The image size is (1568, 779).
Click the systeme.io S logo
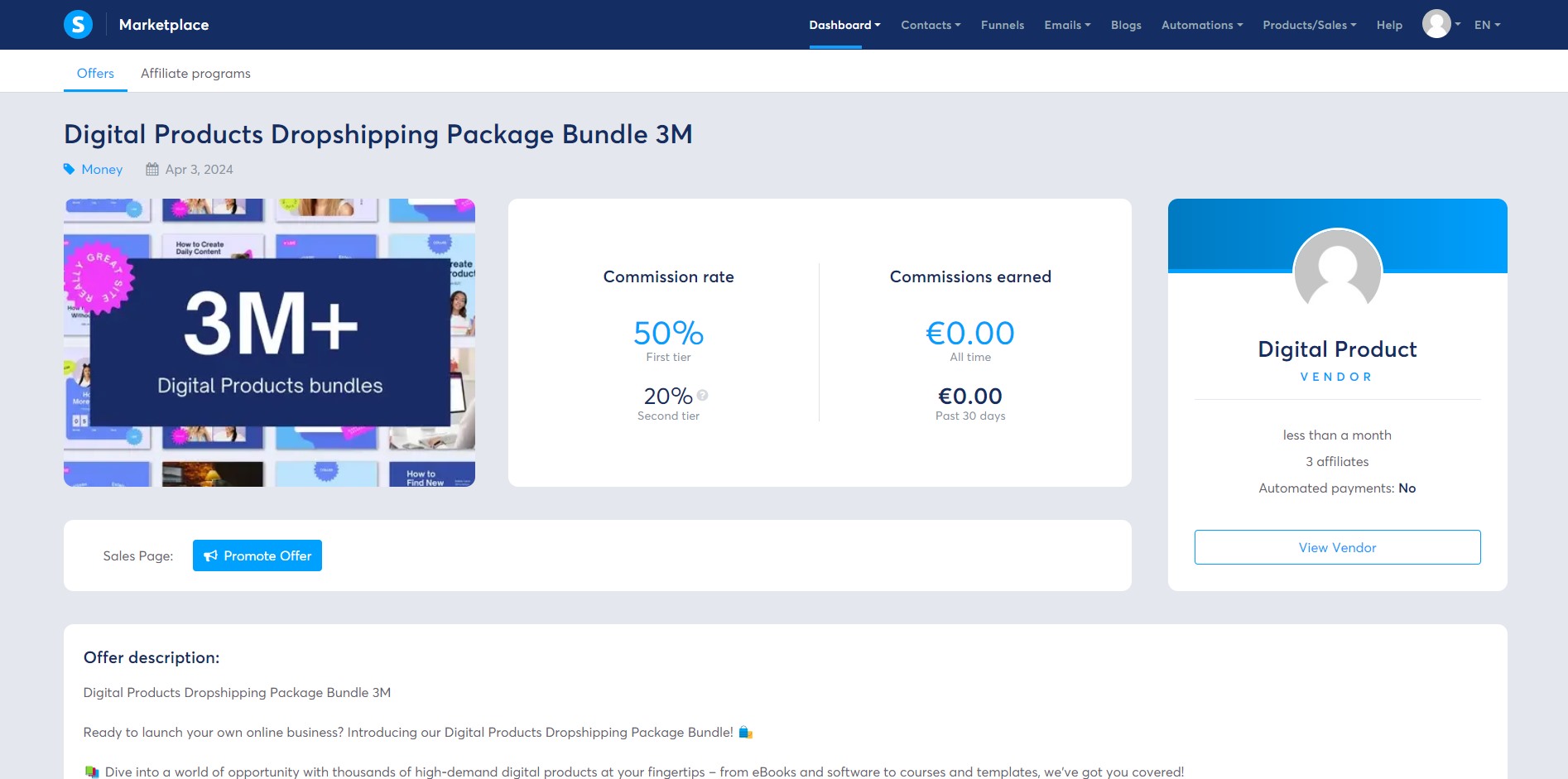click(78, 24)
